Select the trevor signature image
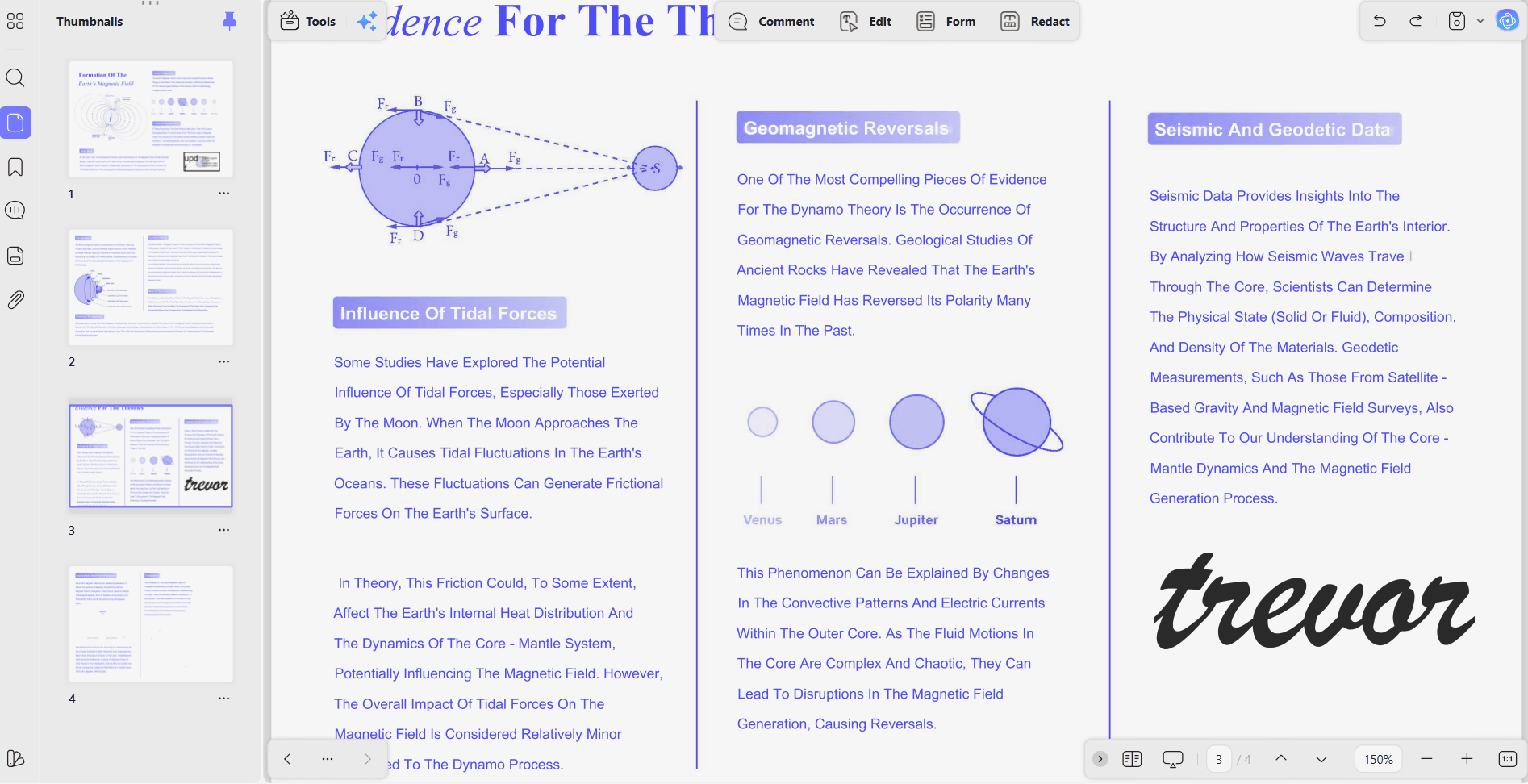Screen dimensions: 1528x784 click(x=1314, y=602)
